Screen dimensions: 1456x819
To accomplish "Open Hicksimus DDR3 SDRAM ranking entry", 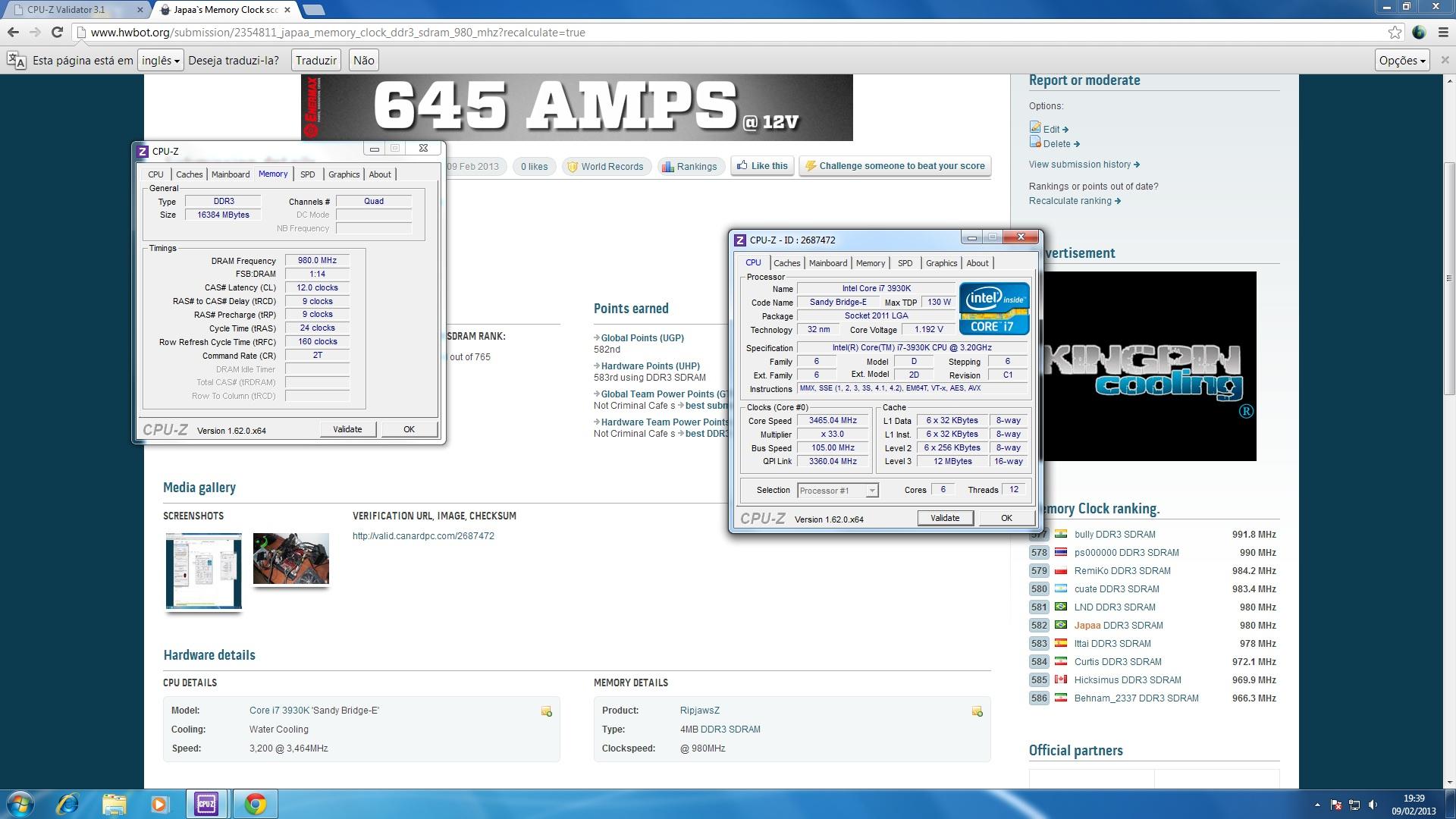I will 1128,680.
